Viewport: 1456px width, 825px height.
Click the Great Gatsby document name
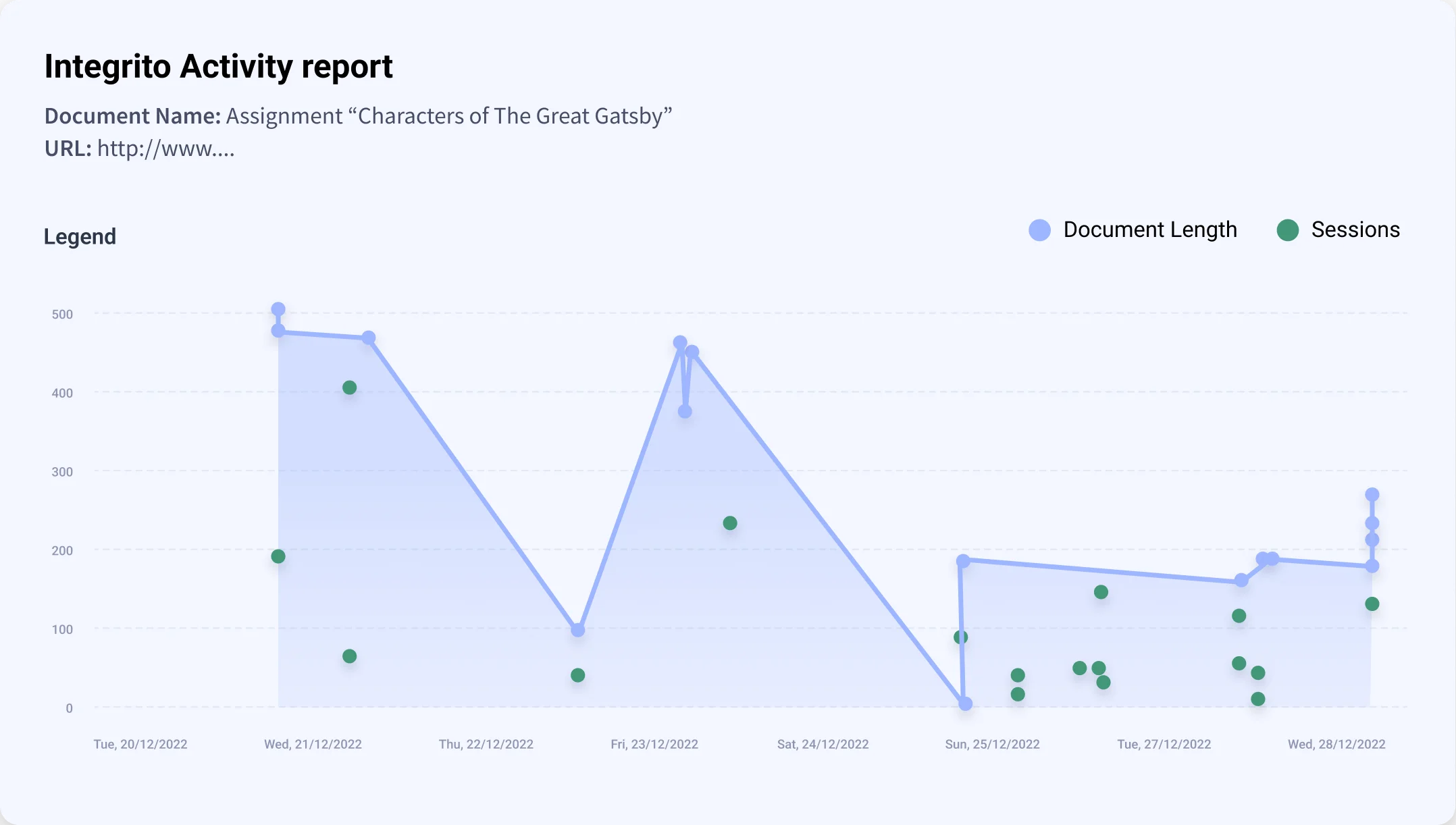[448, 116]
